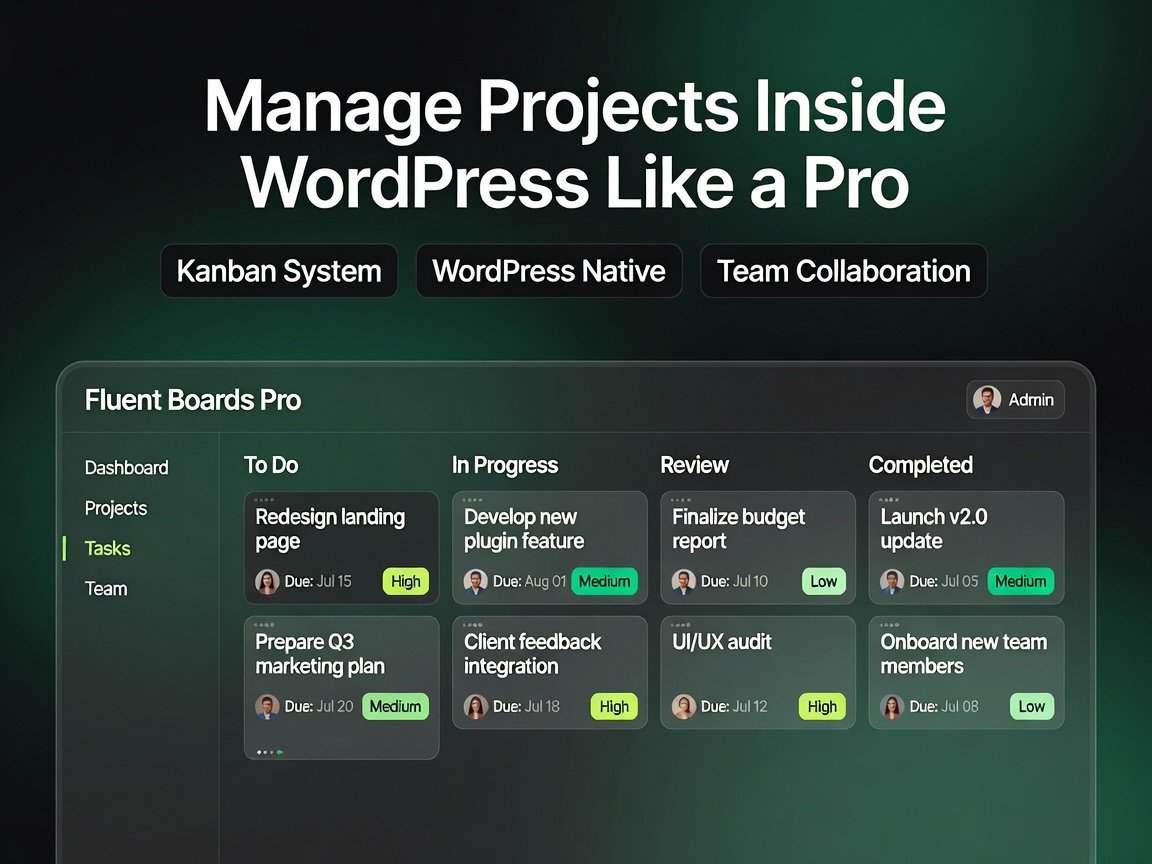Click the Kanban System tag

click(x=279, y=271)
